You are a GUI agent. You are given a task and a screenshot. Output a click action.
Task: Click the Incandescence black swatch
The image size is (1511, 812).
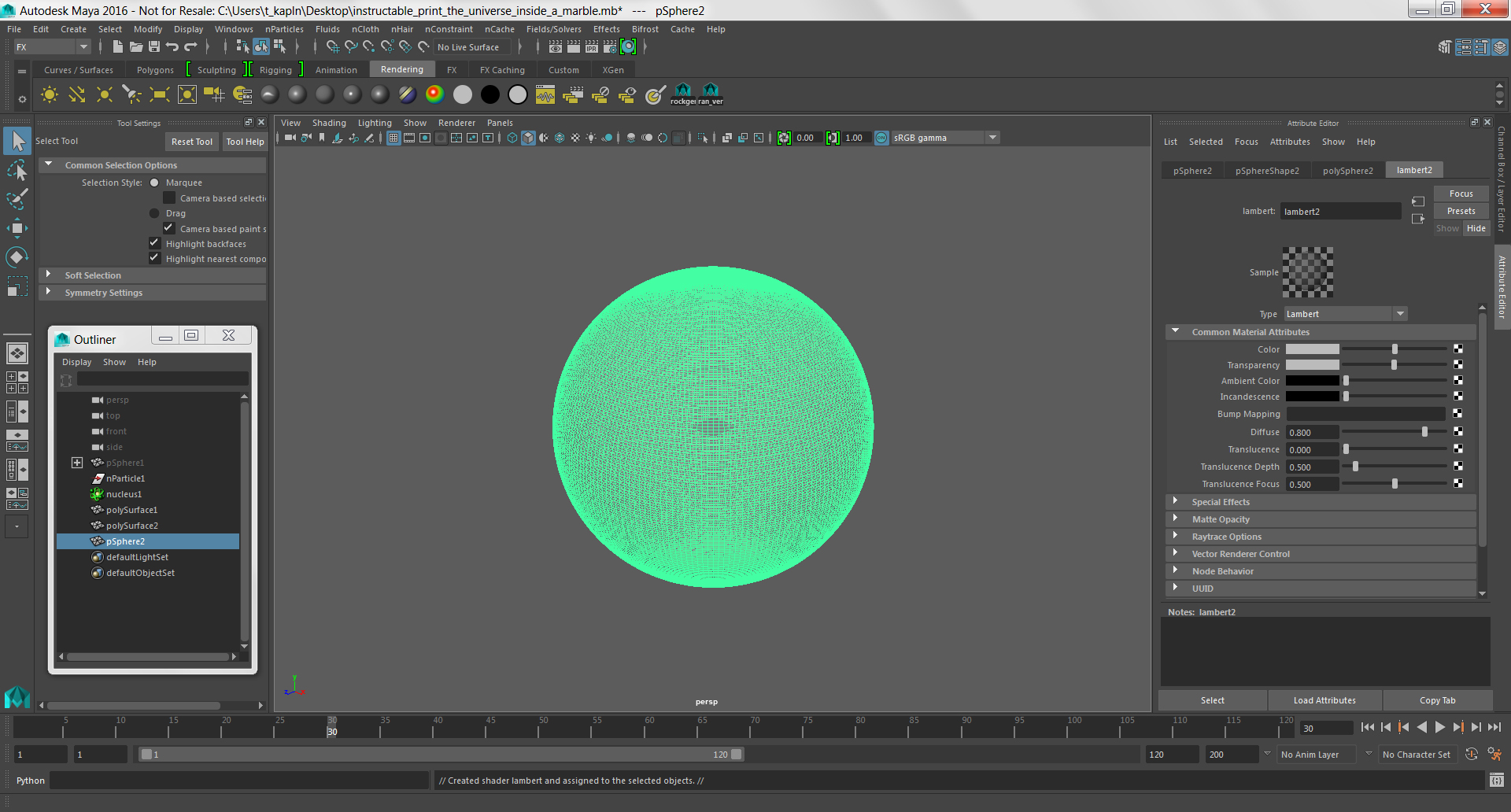pos(1312,397)
